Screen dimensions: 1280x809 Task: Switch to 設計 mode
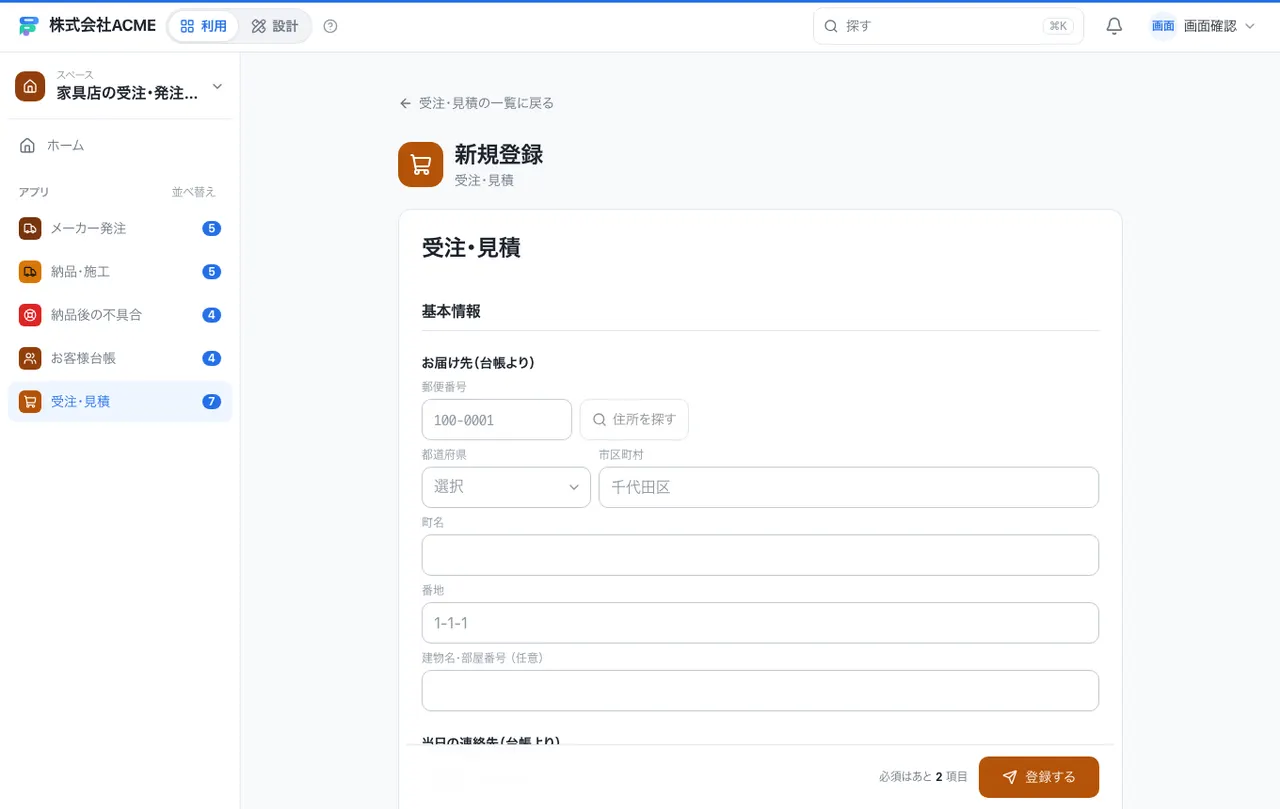[275, 26]
